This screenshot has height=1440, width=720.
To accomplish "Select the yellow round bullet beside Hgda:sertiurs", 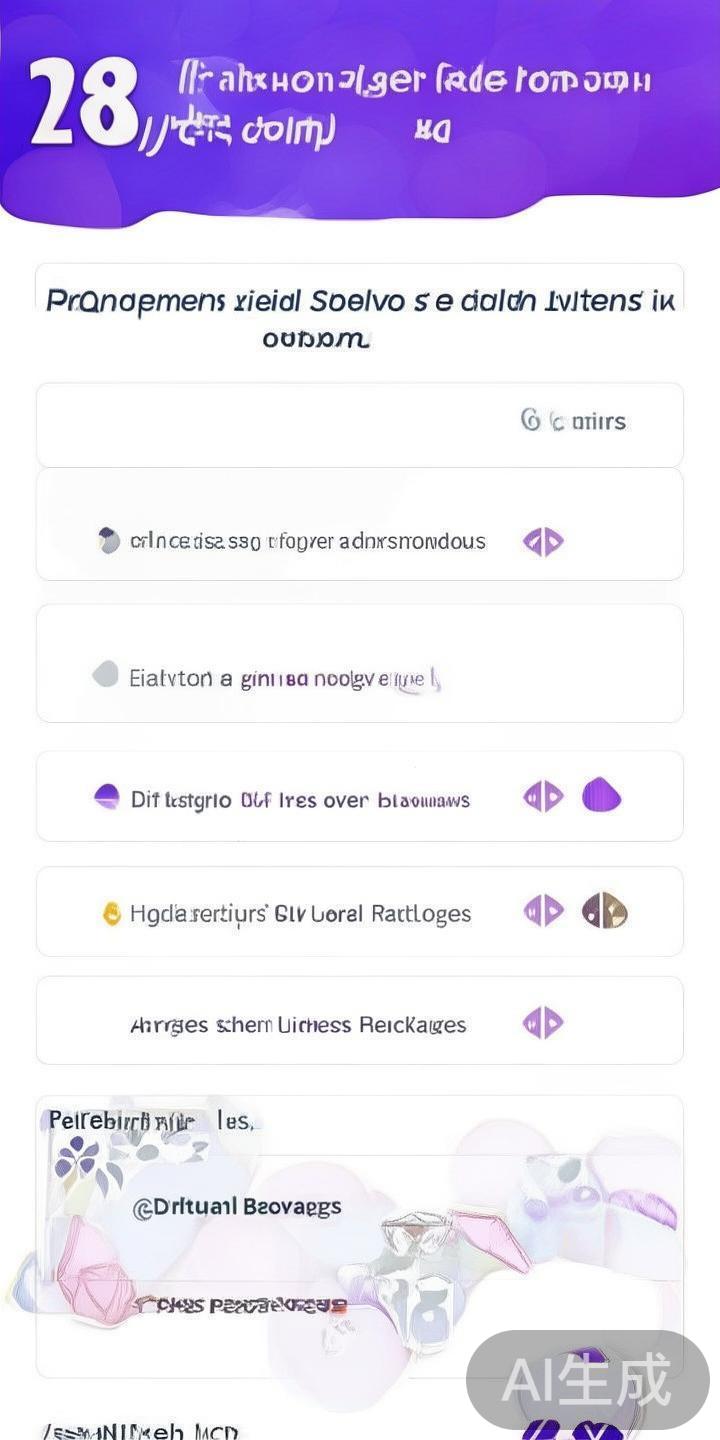I will coord(112,913).
